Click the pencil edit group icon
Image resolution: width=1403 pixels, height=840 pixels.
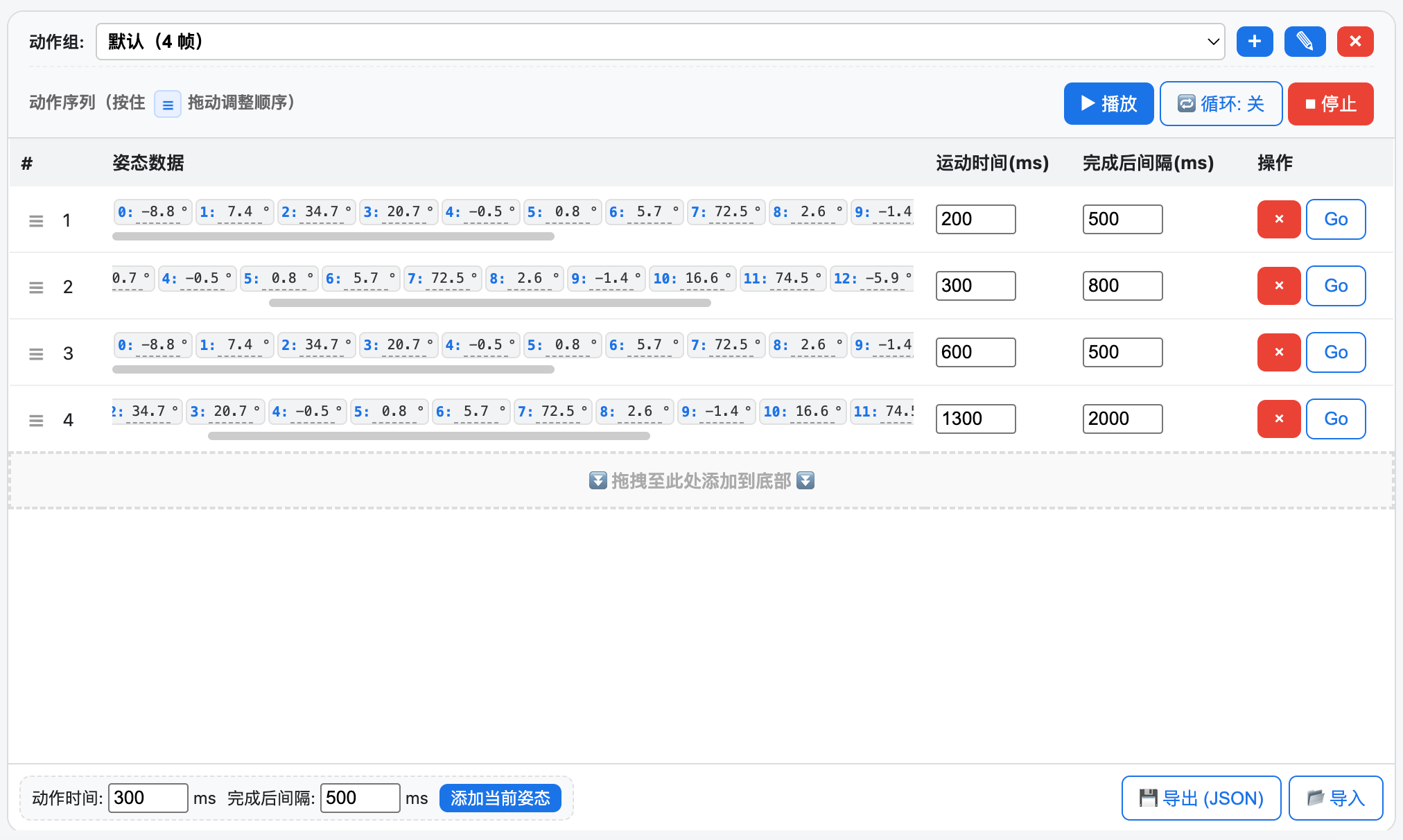click(1304, 42)
